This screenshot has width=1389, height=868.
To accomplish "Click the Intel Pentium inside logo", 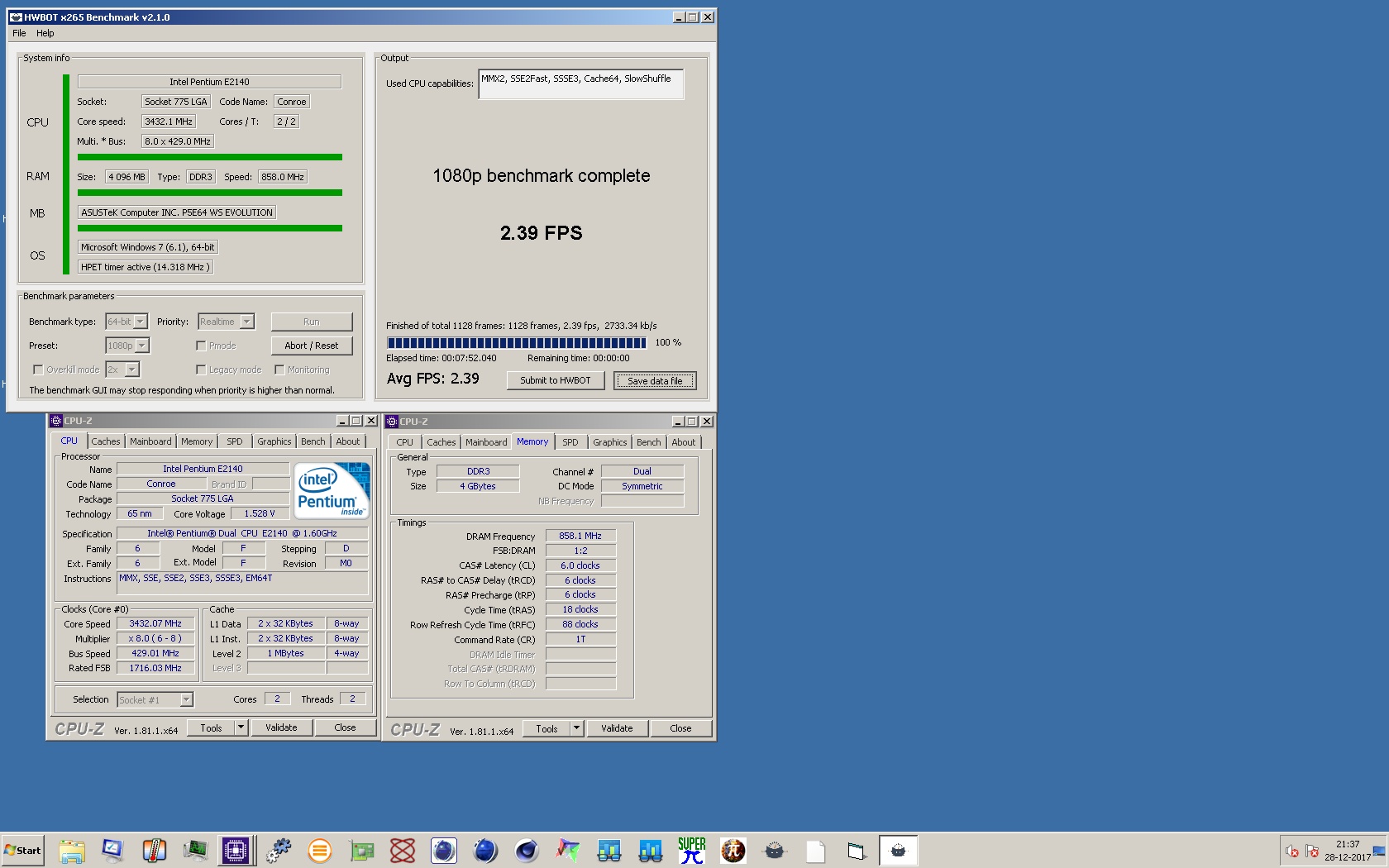I will 332,490.
